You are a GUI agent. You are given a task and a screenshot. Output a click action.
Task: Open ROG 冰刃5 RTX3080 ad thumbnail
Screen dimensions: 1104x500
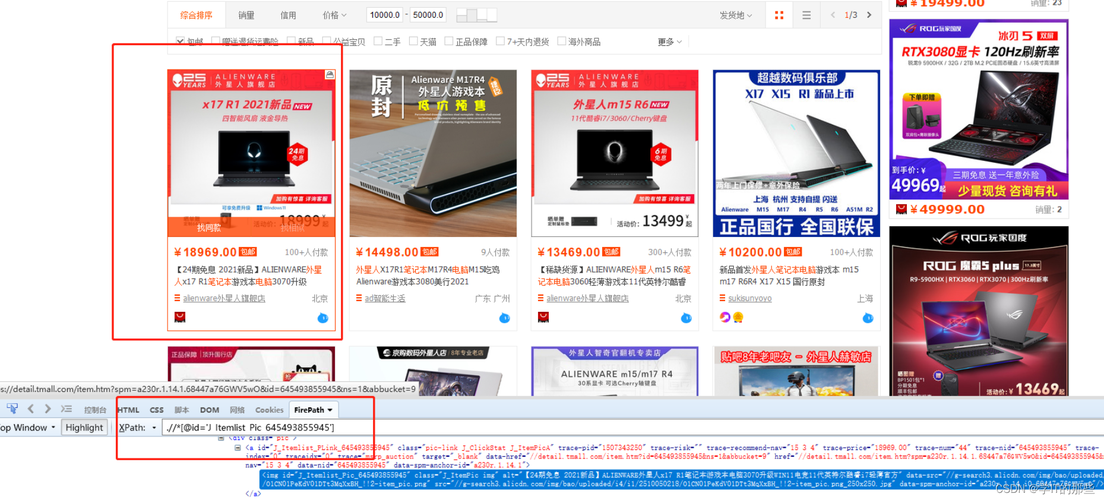(x=979, y=109)
